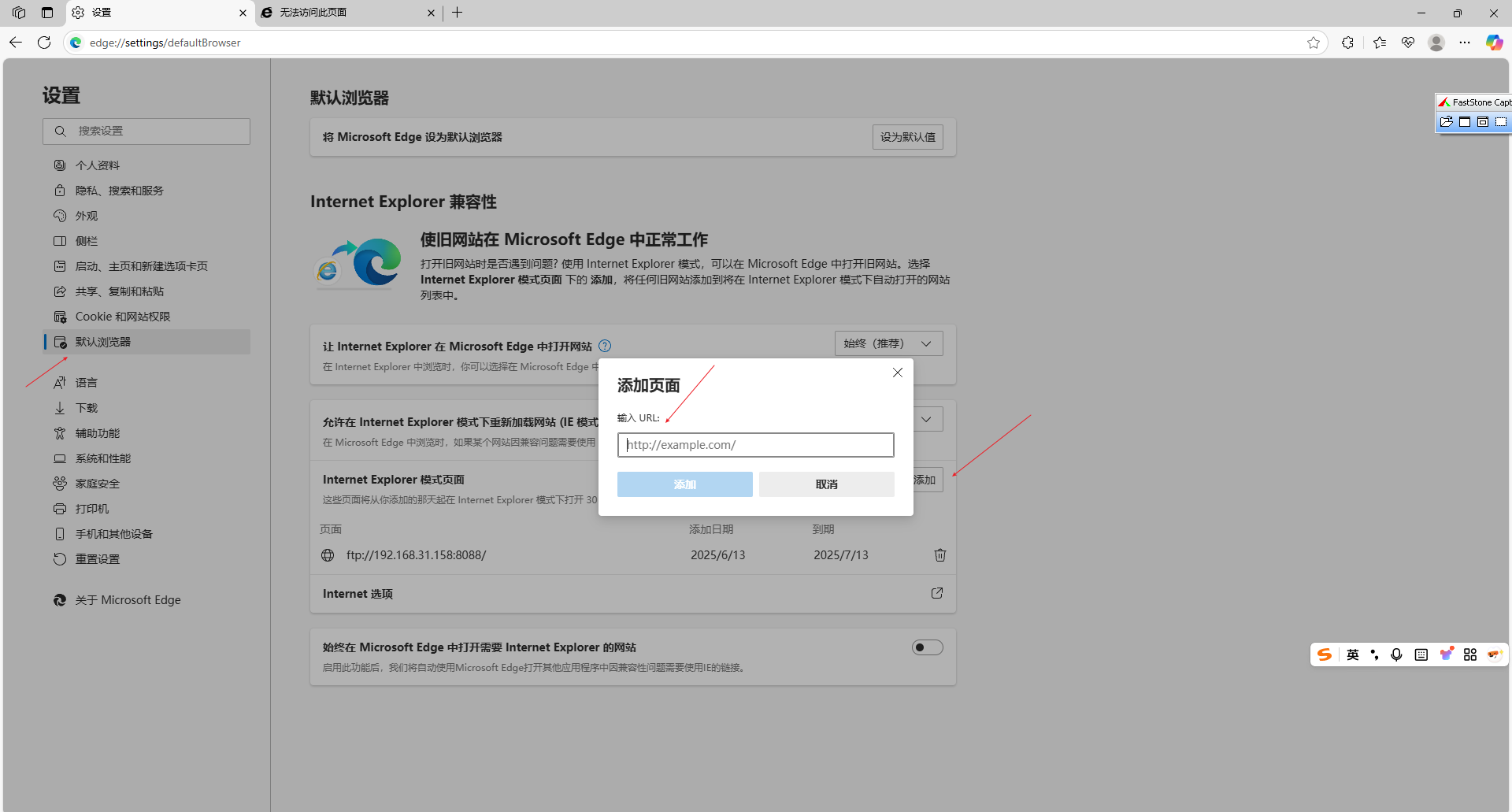The height and width of the screenshot is (812, 1512).
Task: Click ftp://192.168.31.158:8088/ page entry
Action: (x=416, y=555)
